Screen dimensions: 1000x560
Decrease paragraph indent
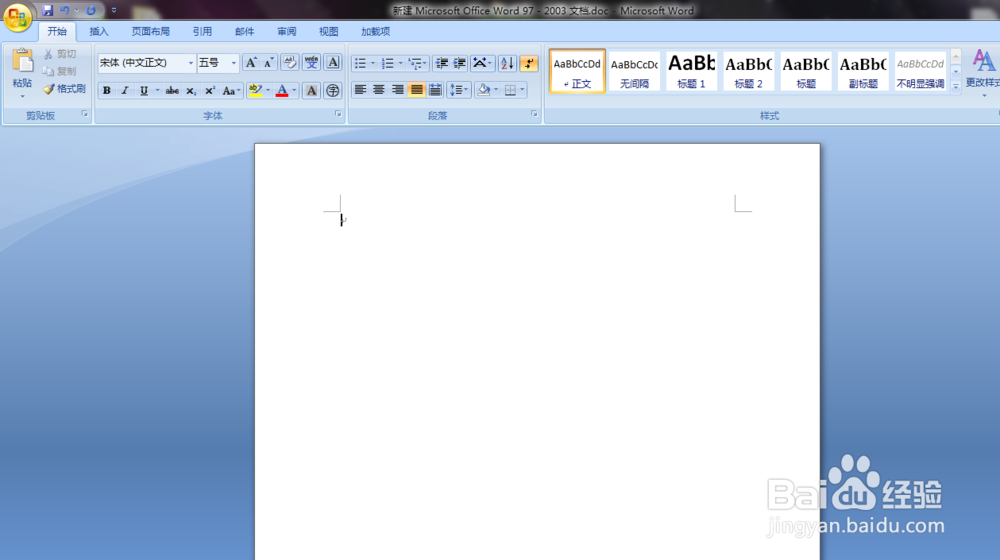tap(441, 63)
